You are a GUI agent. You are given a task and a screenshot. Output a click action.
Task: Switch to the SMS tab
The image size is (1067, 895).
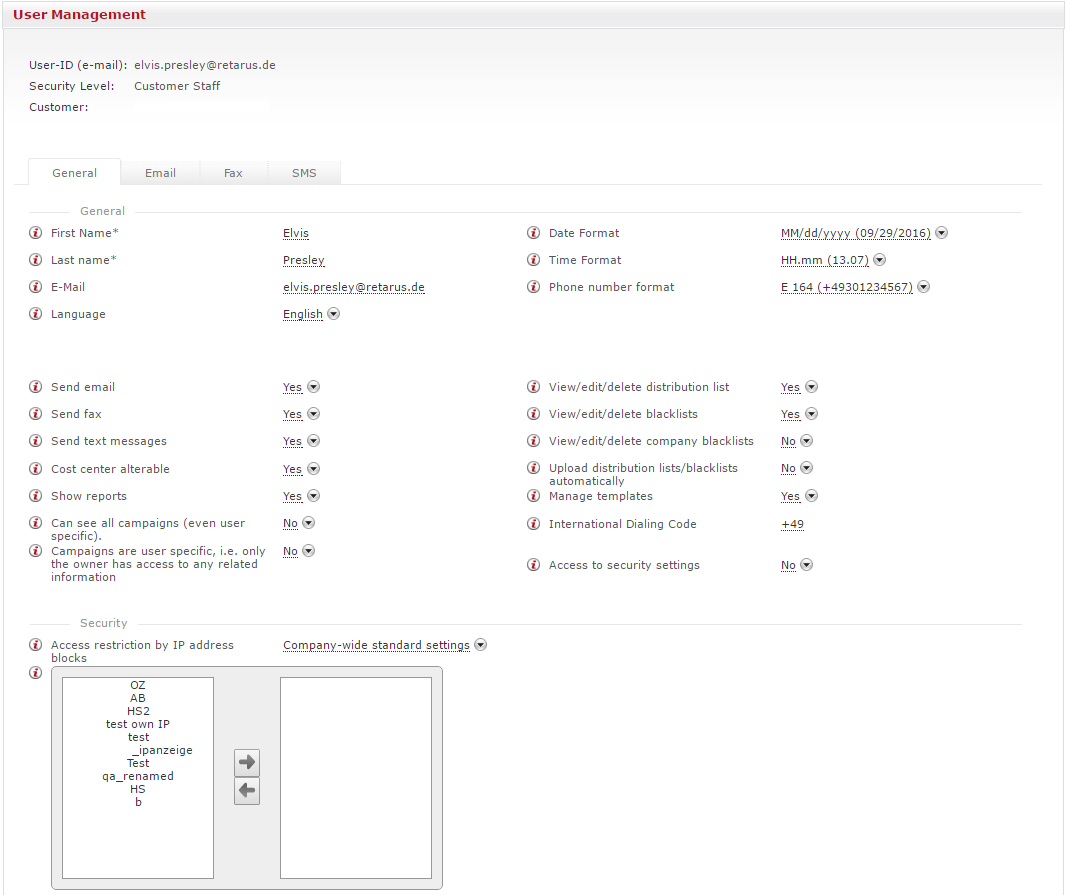pos(304,173)
